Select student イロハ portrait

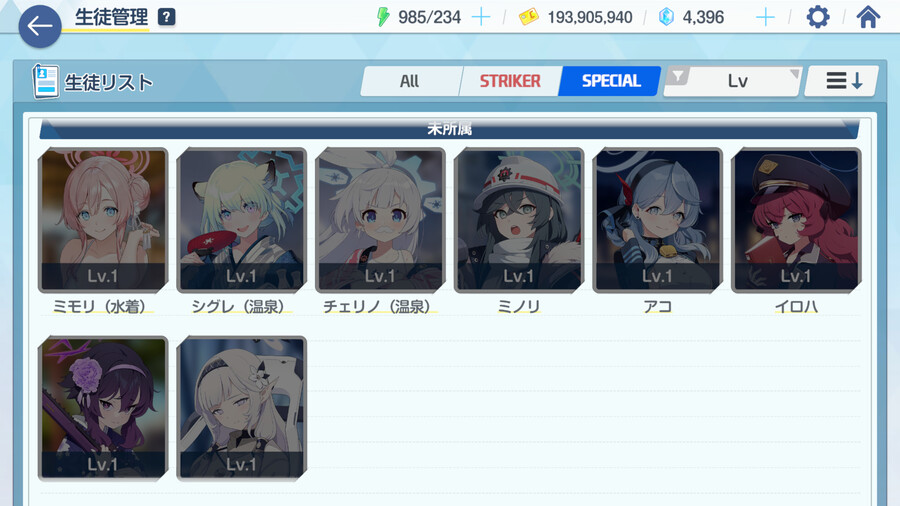click(x=796, y=220)
